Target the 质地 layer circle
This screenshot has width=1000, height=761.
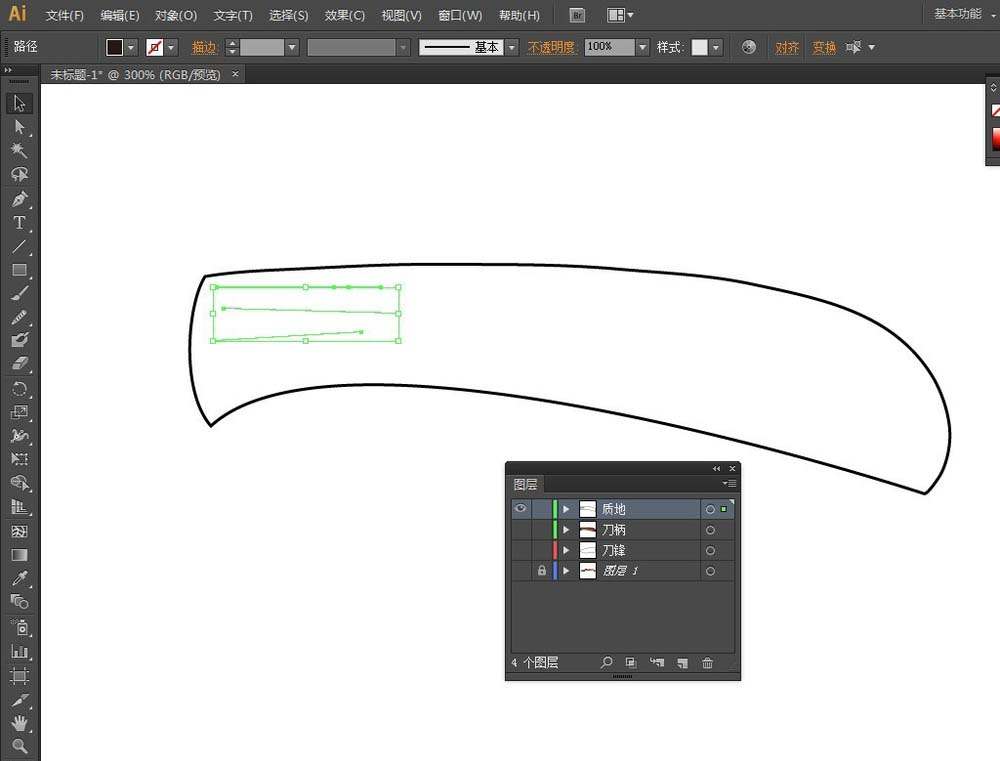tap(710, 509)
